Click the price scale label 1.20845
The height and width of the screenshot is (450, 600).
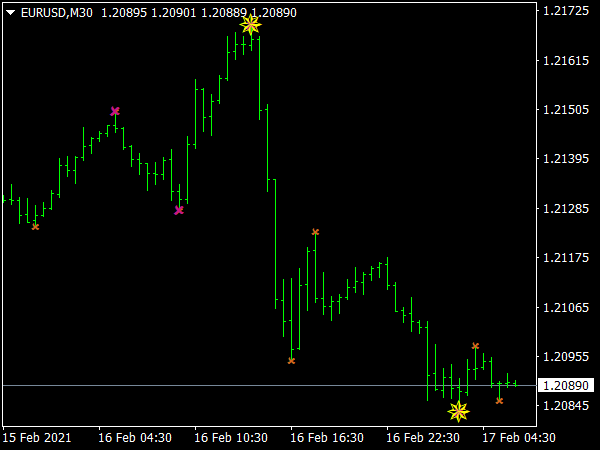tap(566, 406)
